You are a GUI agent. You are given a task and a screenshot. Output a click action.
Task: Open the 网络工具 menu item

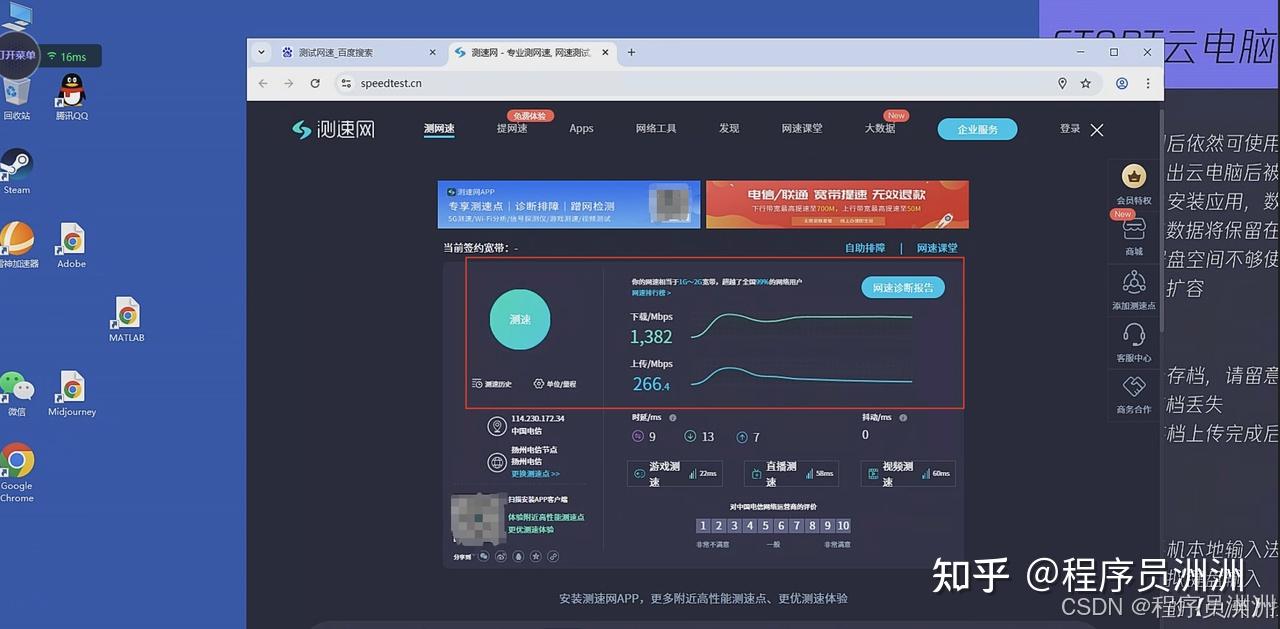[655, 128]
